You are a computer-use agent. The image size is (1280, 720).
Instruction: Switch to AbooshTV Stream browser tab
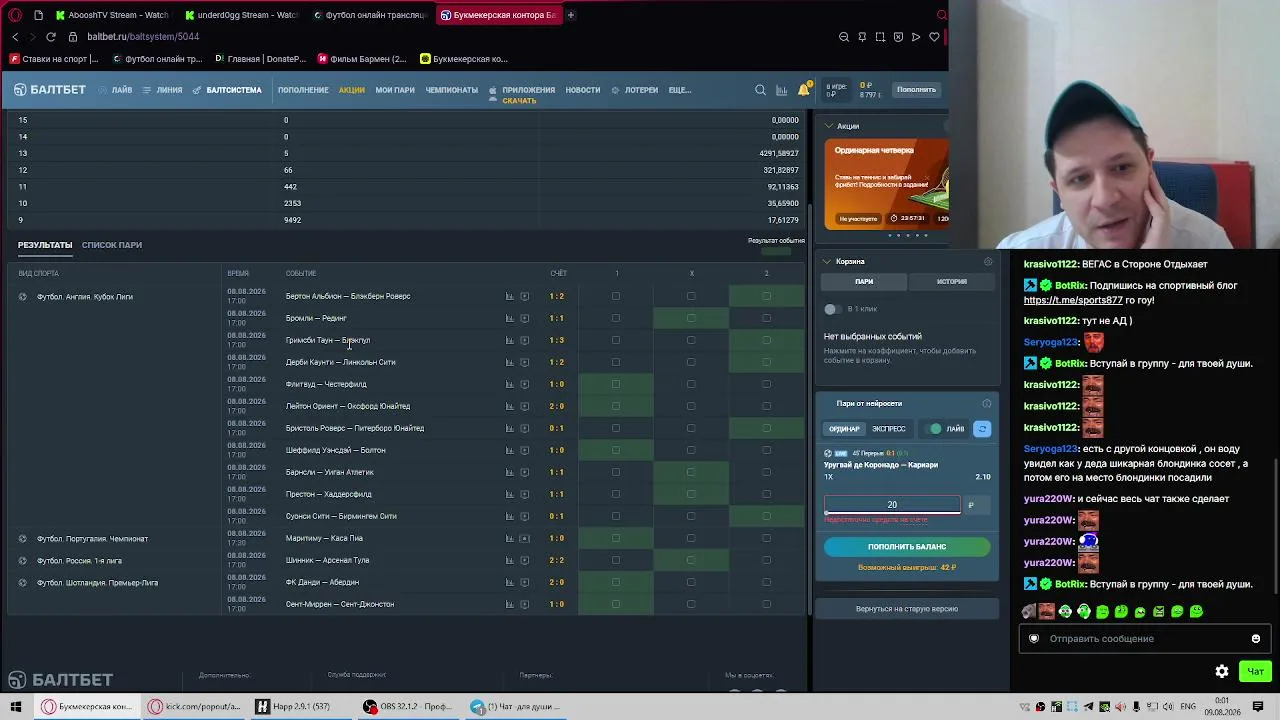112,15
